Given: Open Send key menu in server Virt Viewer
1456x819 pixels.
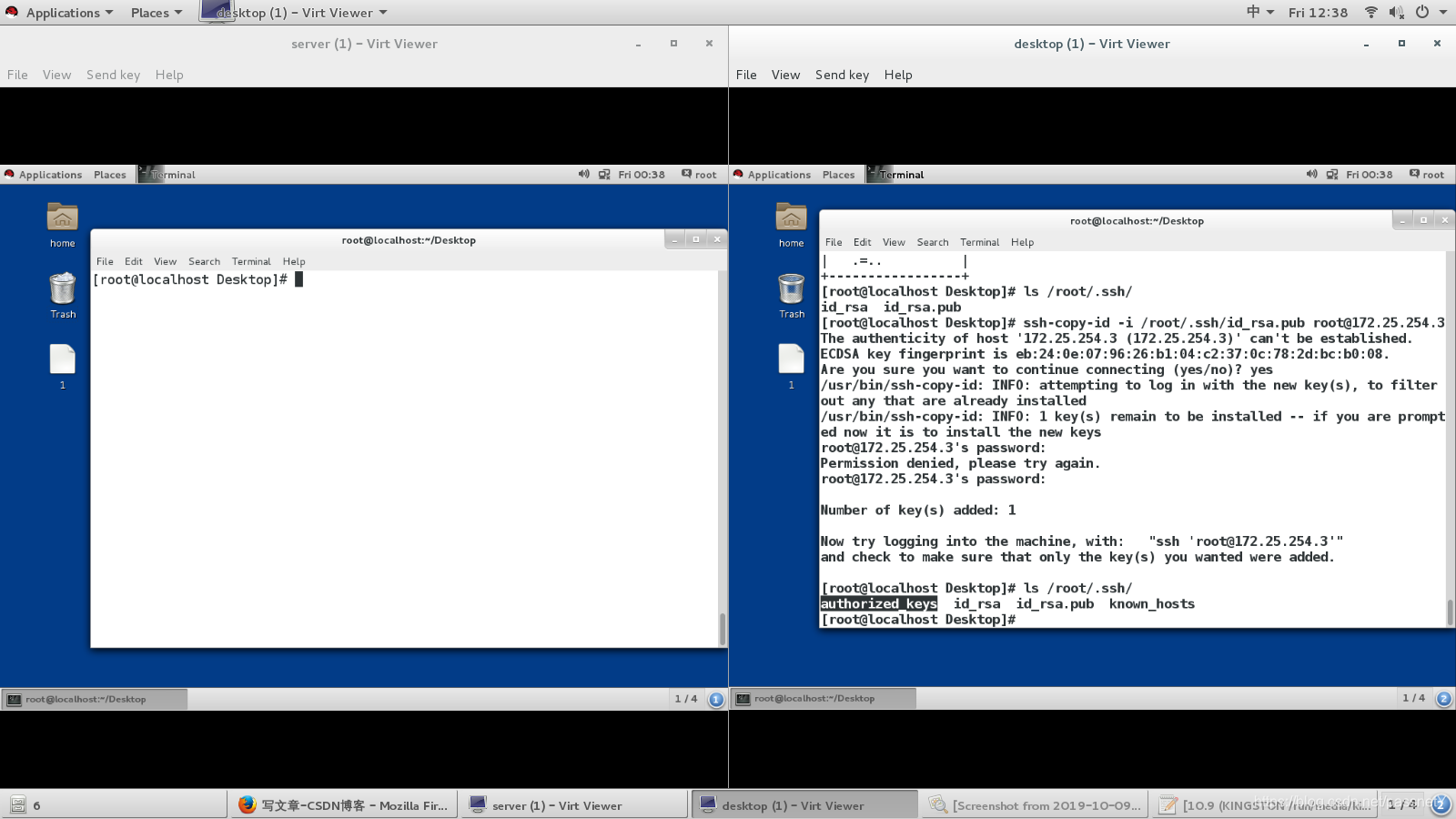Looking at the screenshot, I should (113, 75).
